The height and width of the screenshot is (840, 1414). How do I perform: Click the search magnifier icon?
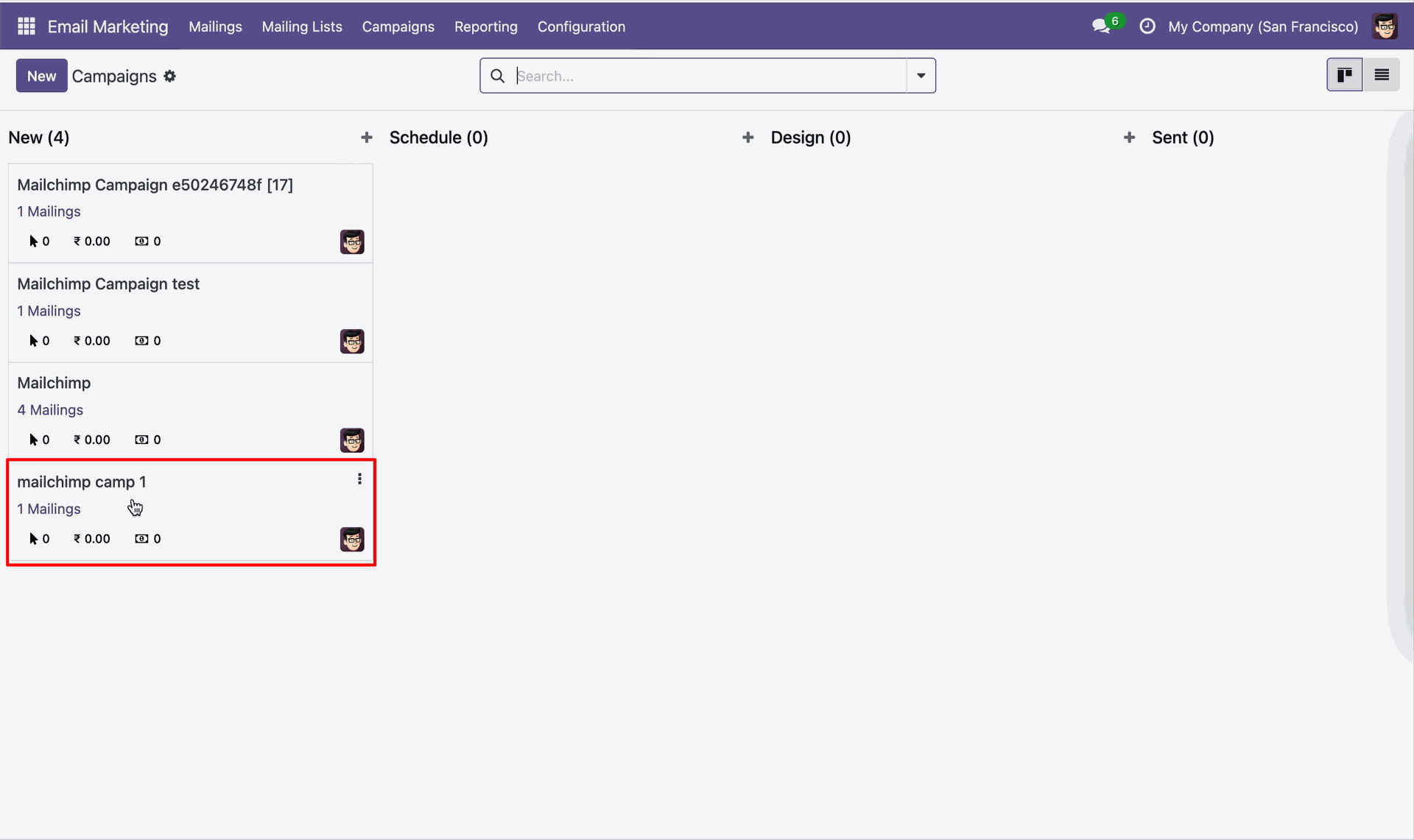coord(498,76)
